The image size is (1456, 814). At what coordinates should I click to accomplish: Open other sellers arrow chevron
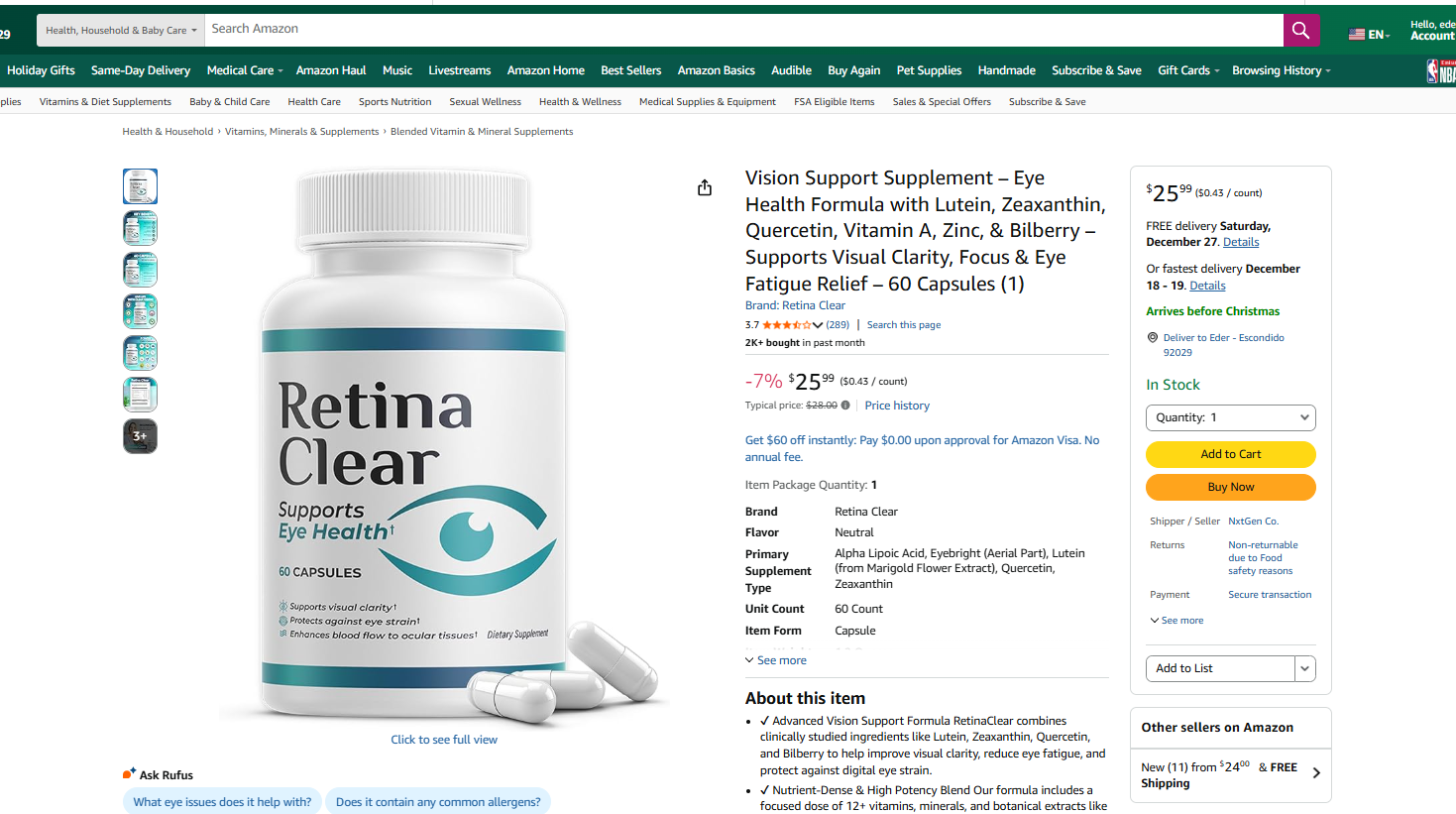pos(1316,773)
